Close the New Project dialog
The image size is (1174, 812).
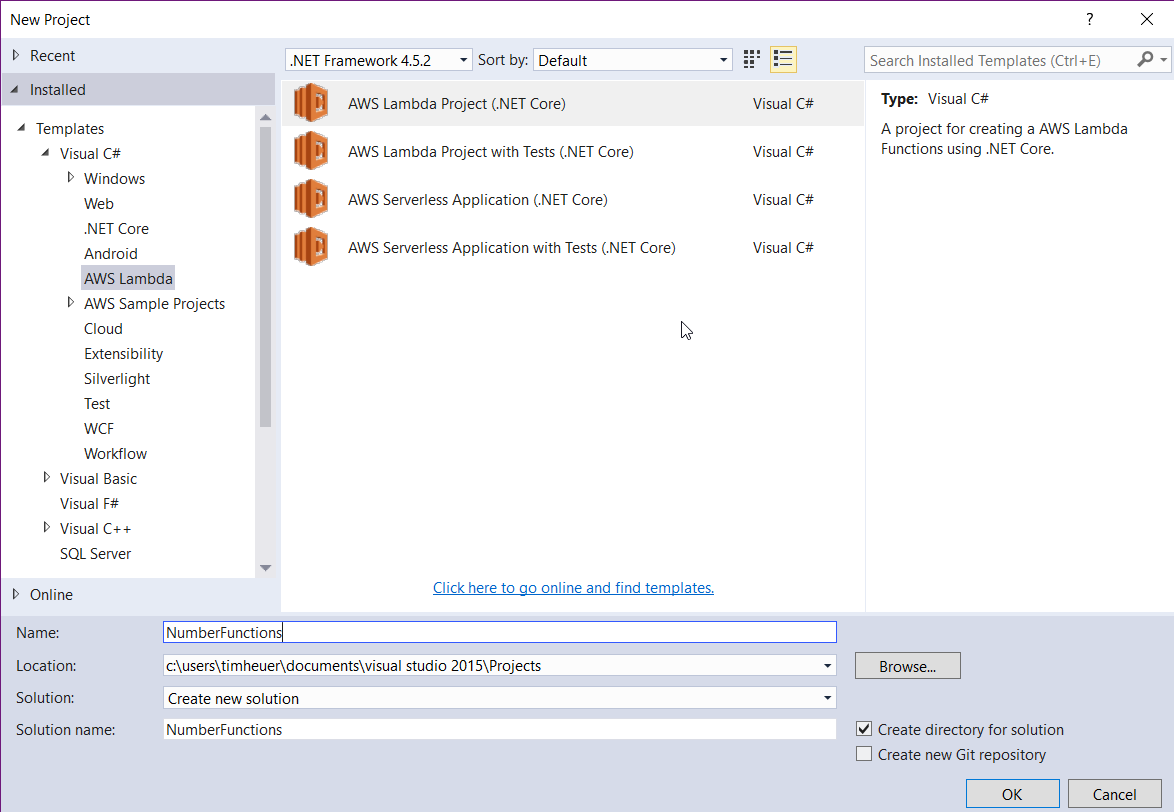(x=1146, y=19)
